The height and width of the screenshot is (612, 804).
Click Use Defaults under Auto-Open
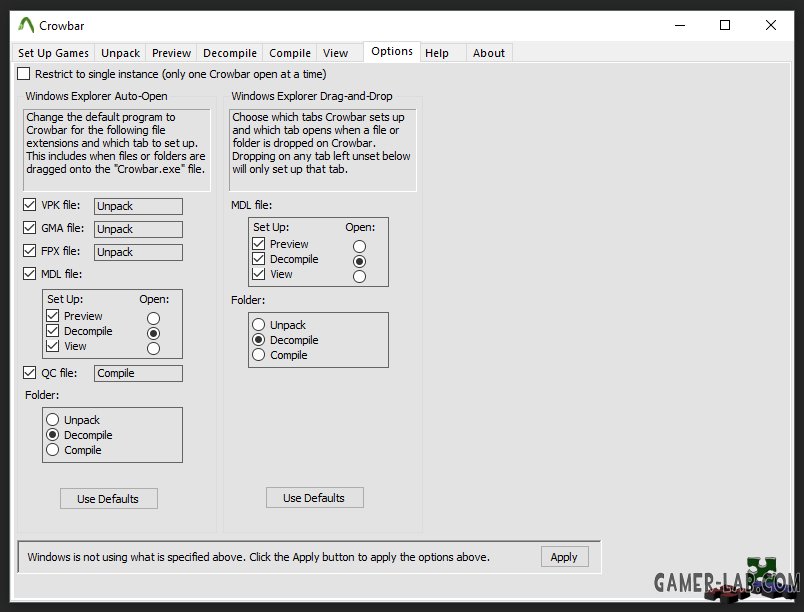[x=109, y=498]
